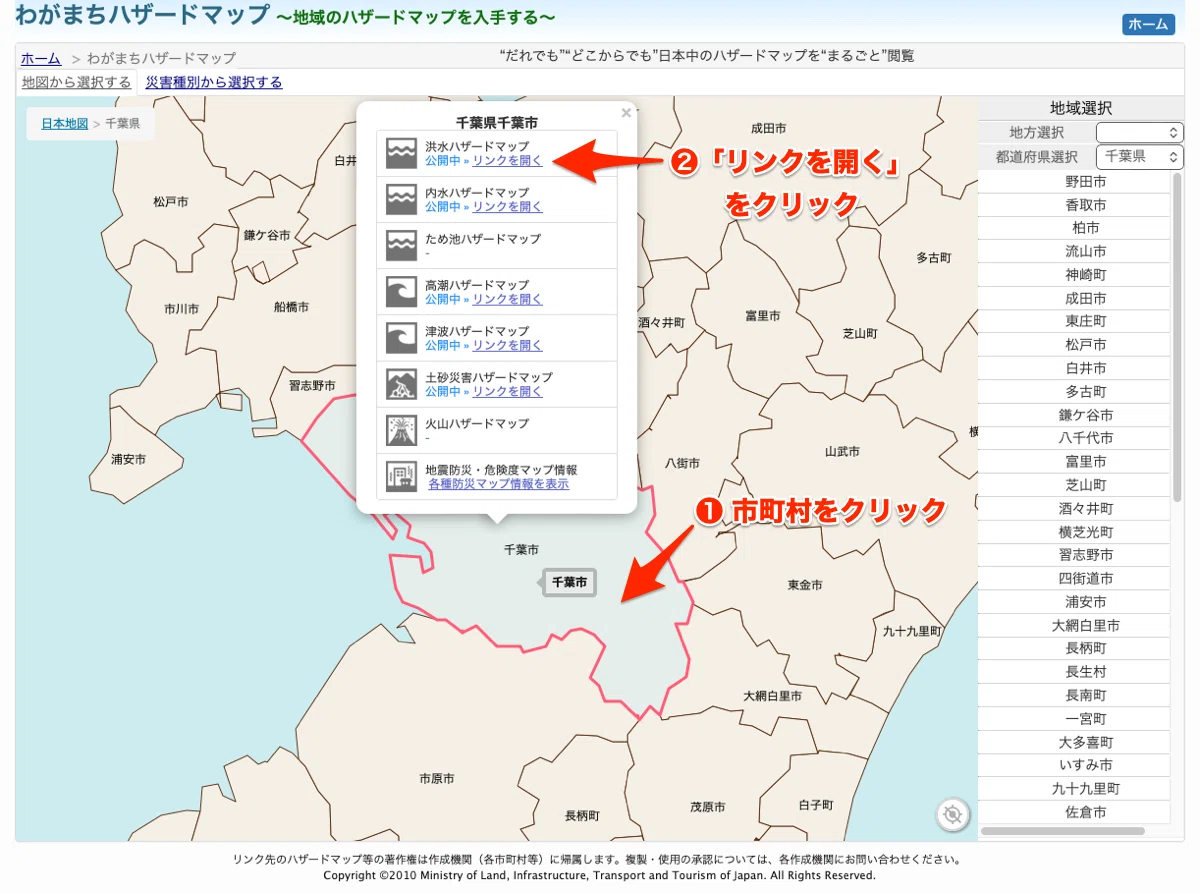Select 大多喜町 in the region list
The width and height of the screenshot is (1200, 893).
click(1074, 742)
